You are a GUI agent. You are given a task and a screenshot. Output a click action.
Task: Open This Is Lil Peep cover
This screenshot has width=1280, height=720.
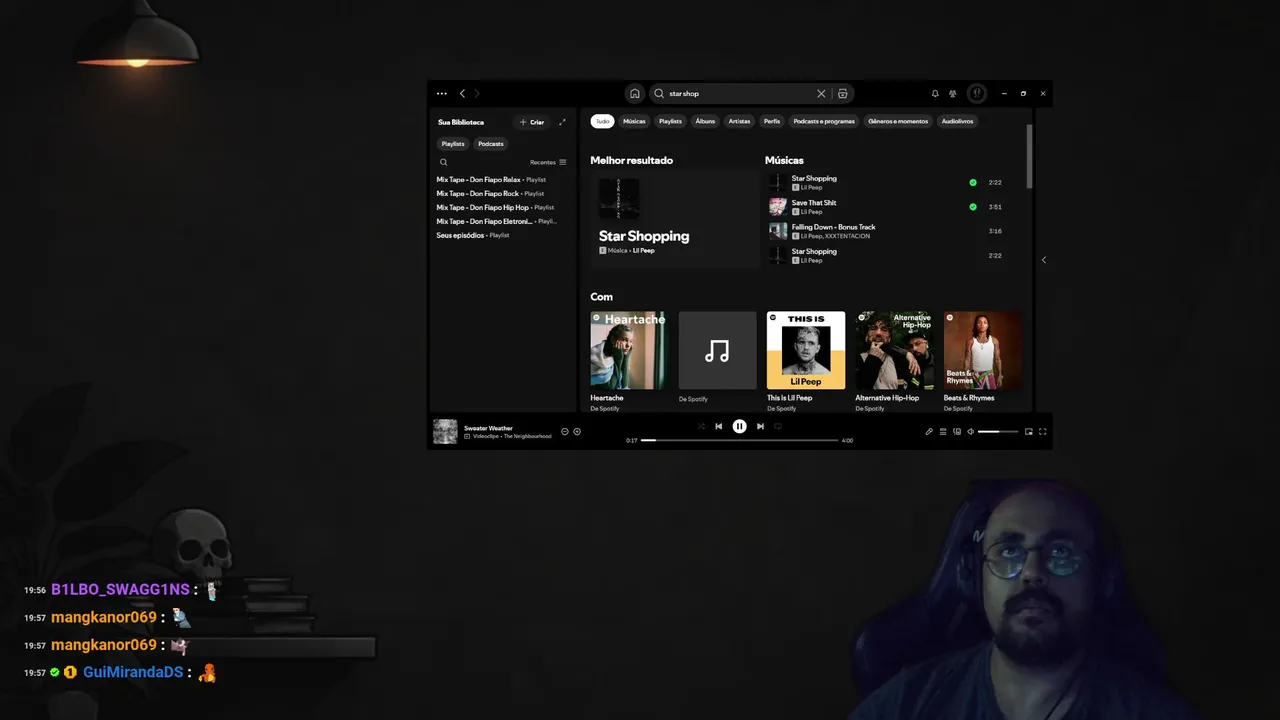[806, 350]
